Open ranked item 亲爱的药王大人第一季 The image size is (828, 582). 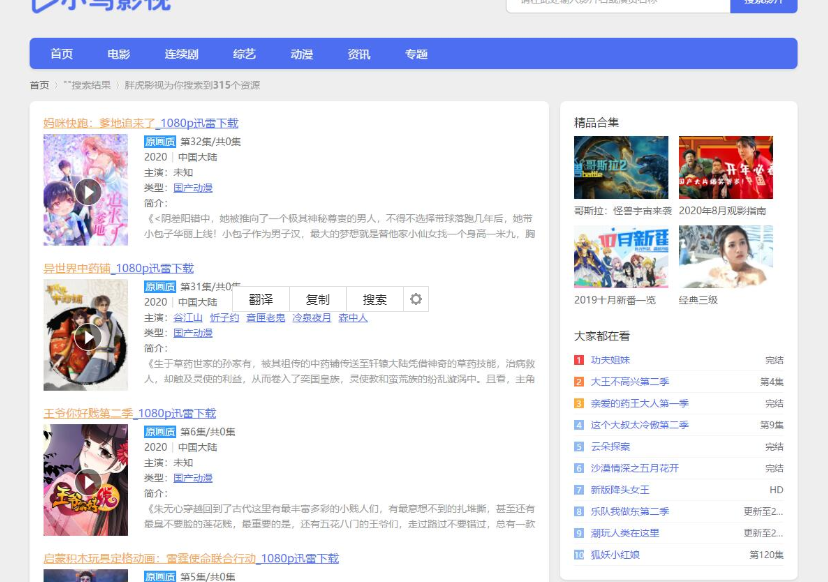tap(639, 403)
